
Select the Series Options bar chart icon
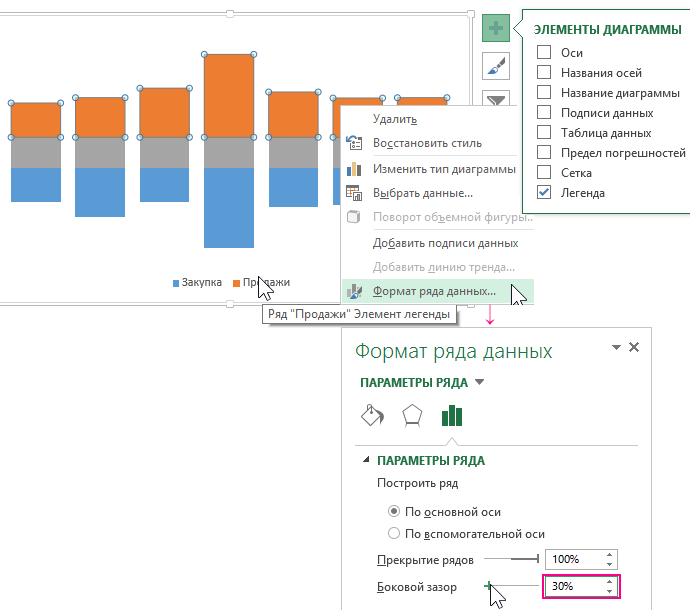(x=453, y=415)
